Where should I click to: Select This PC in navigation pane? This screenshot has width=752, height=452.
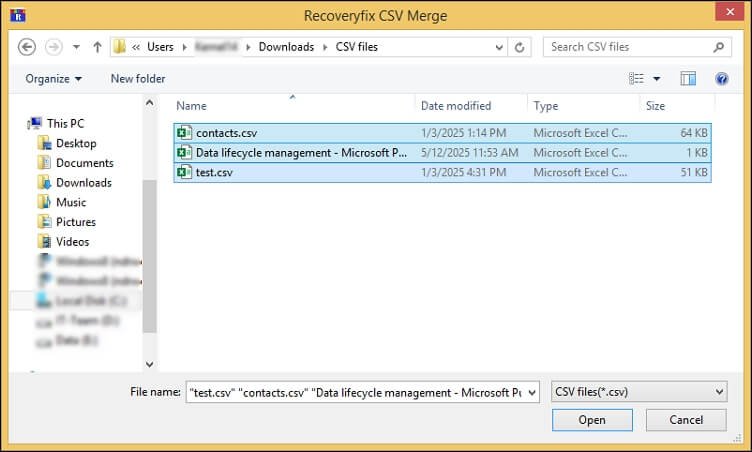pos(65,123)
